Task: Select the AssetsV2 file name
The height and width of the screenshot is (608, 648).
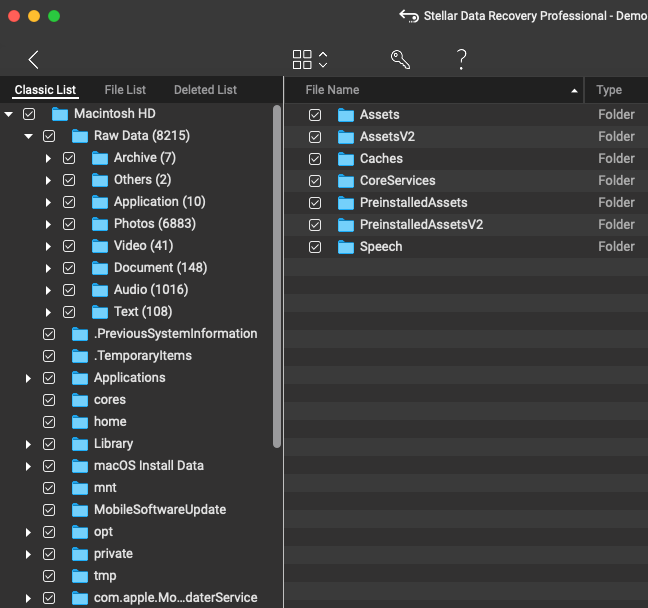Action: pos(387,136)
